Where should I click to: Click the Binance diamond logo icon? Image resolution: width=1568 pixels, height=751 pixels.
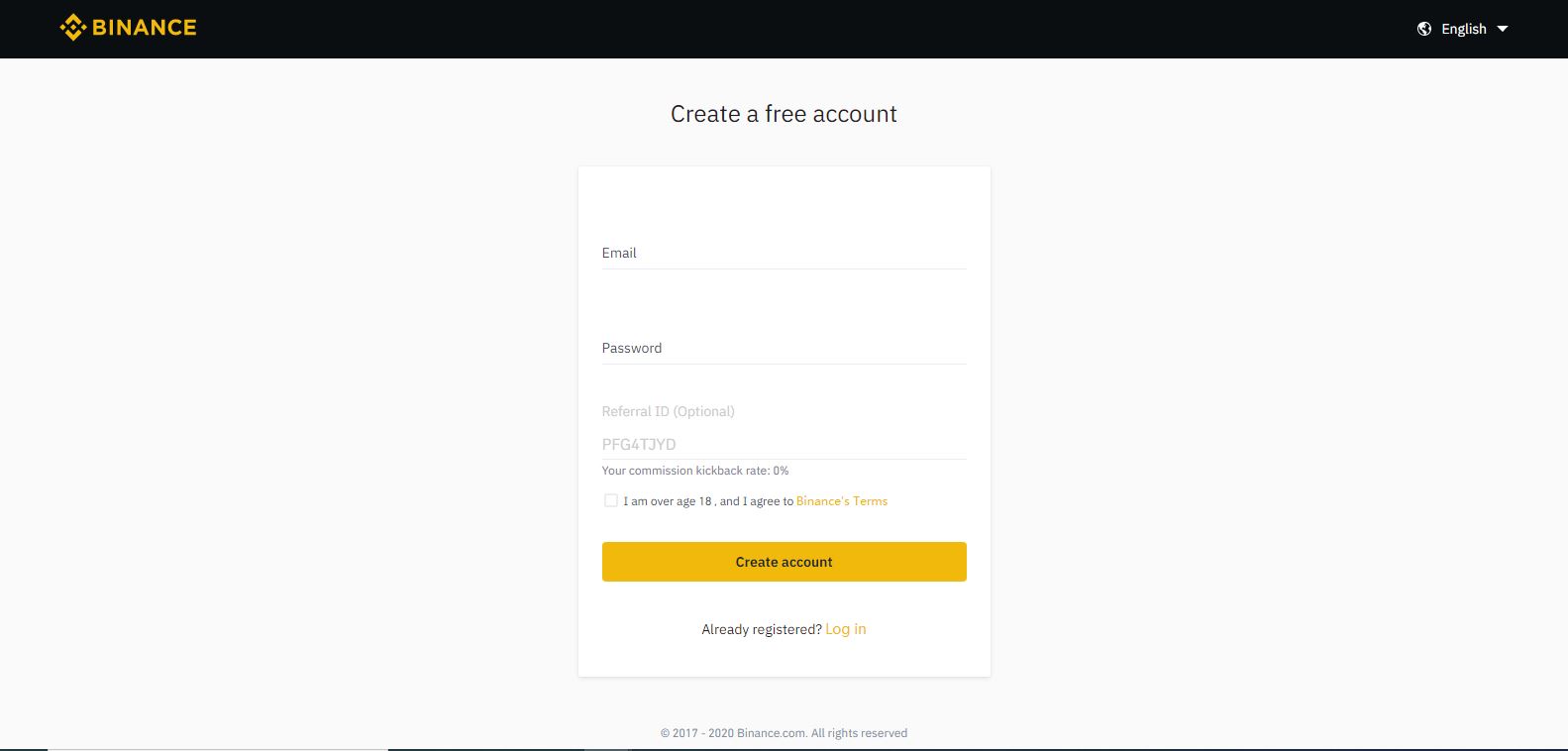[73, 28]
